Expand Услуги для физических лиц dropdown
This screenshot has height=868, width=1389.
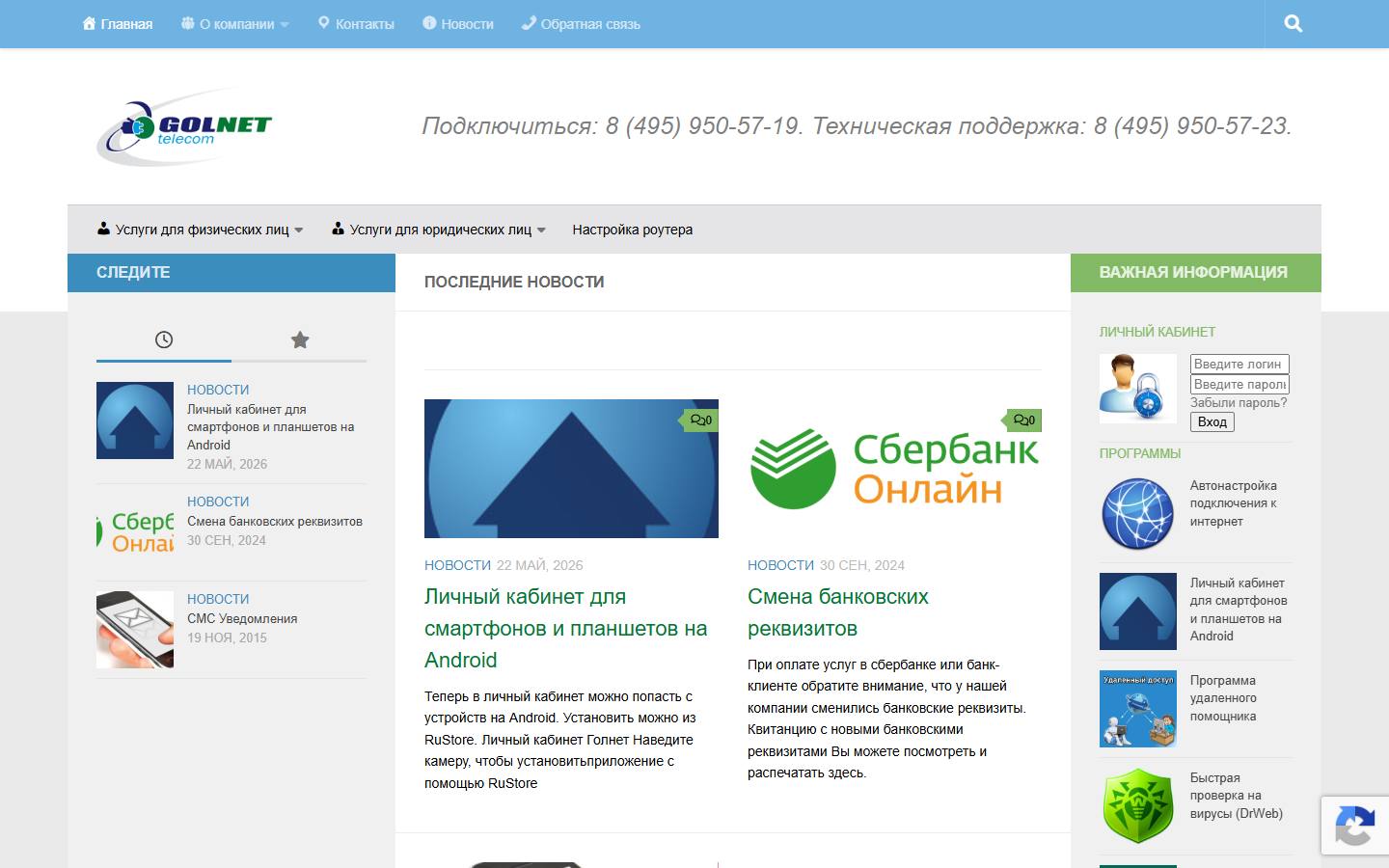click(201, 230)
